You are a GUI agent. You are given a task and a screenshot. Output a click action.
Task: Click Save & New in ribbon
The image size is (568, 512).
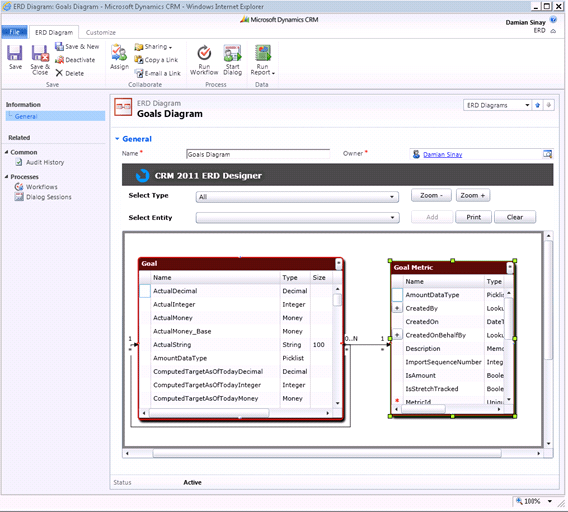click(x=77, y=46)
